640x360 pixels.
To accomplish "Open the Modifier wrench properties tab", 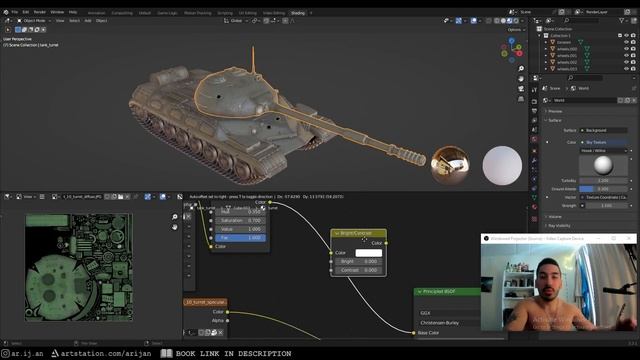I will click(534, 160).
